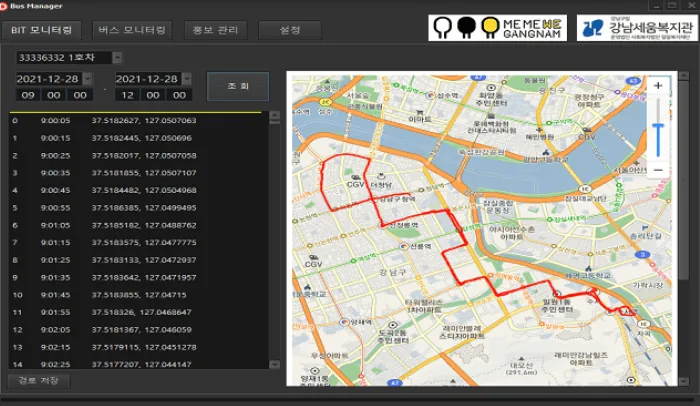Screen dimensions: 700x406
Task: Click the coordinate list scrollbar down arrow
Action: click(275, 364)
